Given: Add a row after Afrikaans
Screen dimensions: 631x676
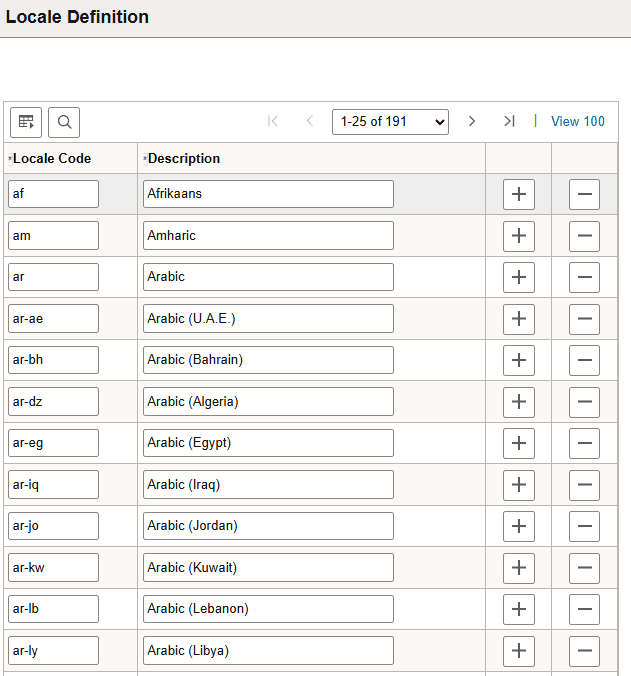Looking at the screenshot, I should (x=518, y=194).
